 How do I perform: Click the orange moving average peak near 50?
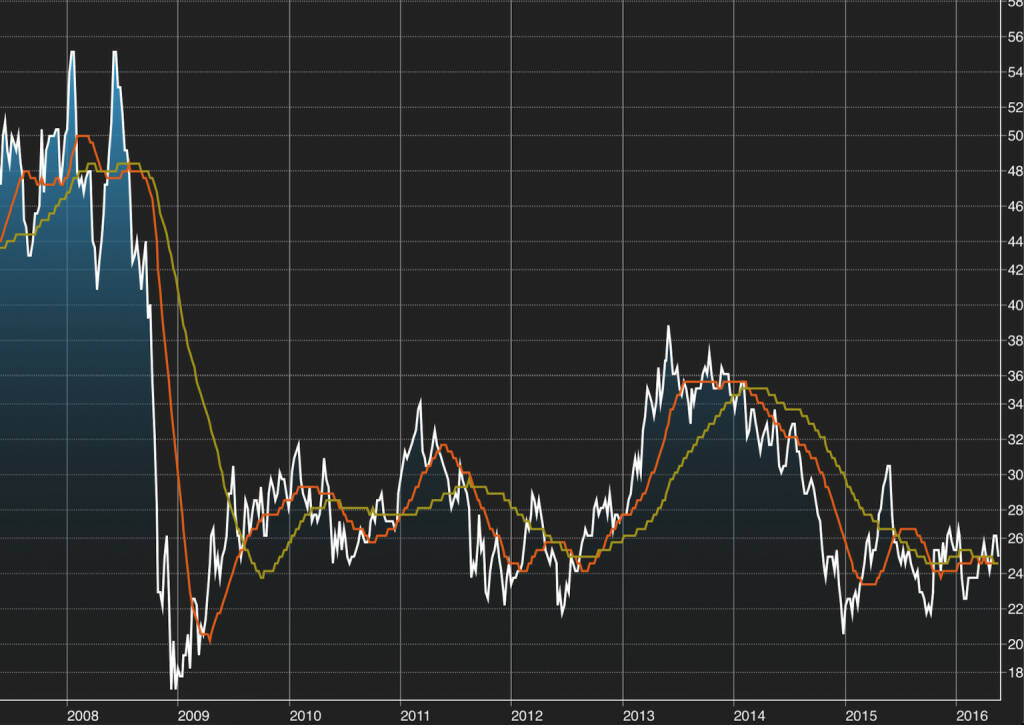tap(84, 136)
